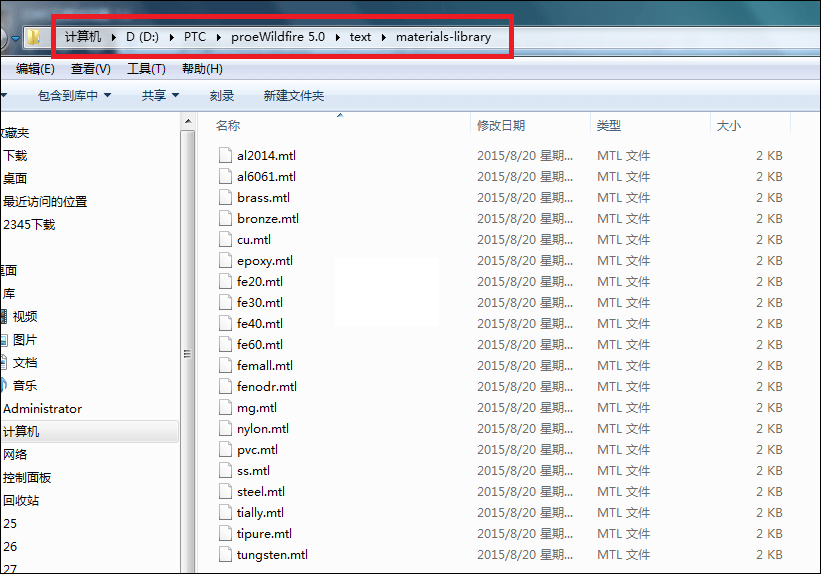Image resolution: width=821 pixels, height=574 pixels.
Task: Select 文档 library in navigation pane
Action: pyautogui.click(x=25, y=362)
